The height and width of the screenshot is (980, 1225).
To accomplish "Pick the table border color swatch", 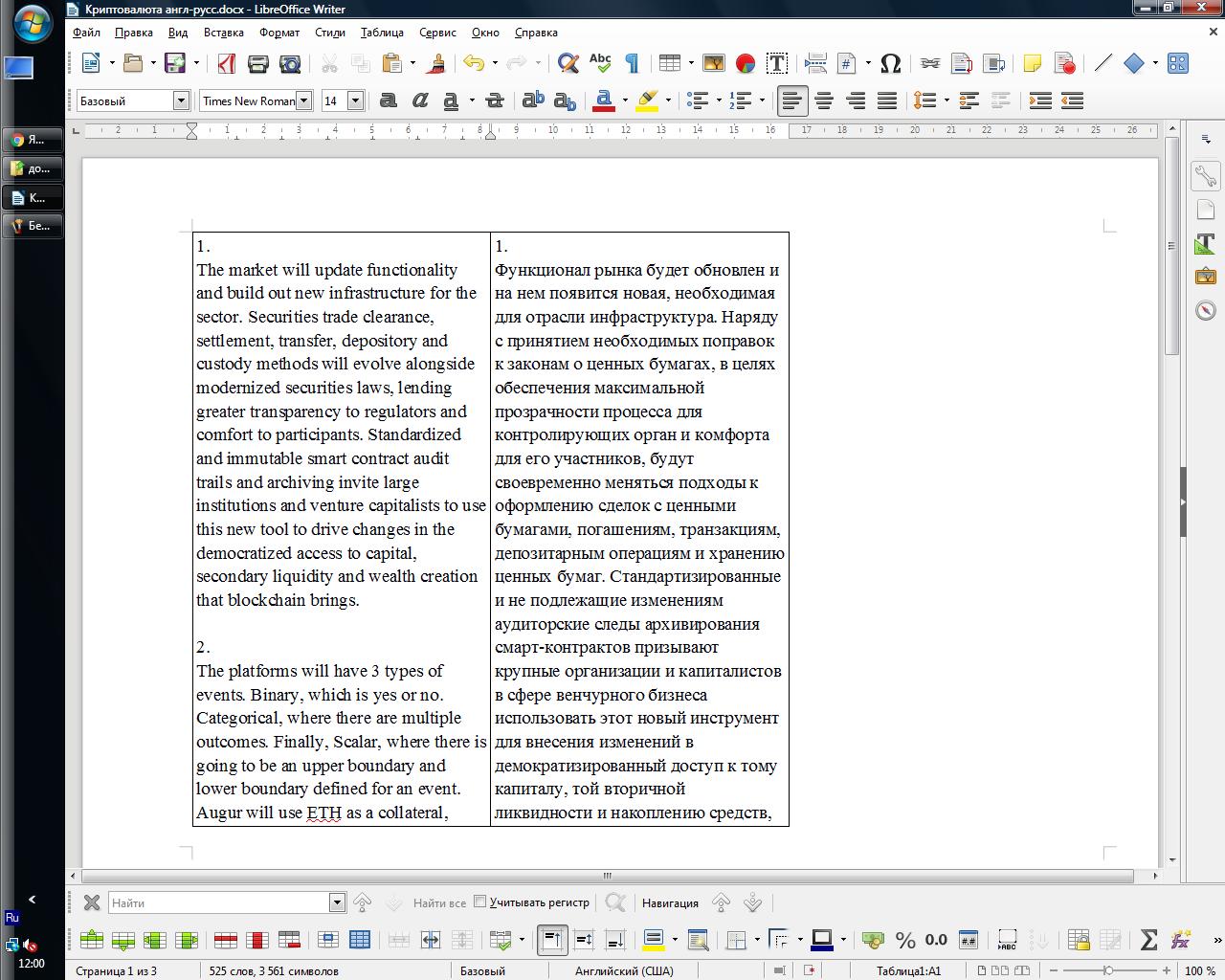I will [822, 940].
